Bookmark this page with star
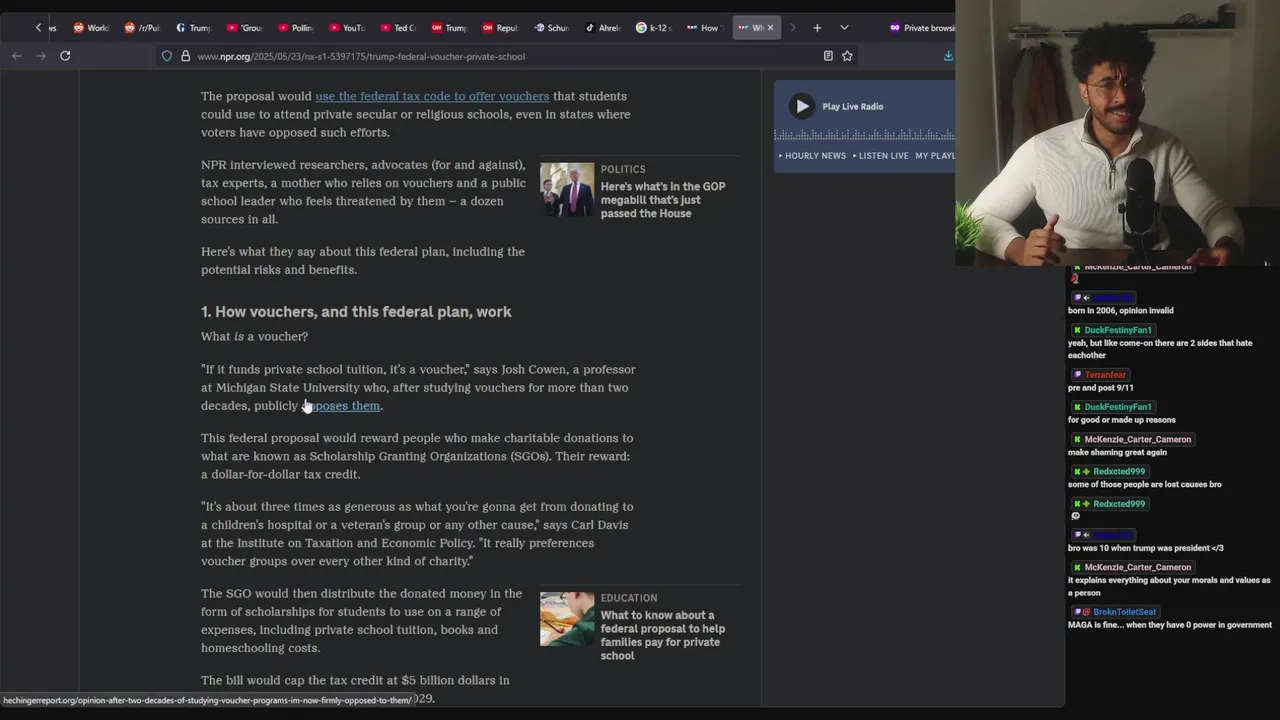Image resolution: width=1280 pixels, height=720 pixels. (847, 56)
